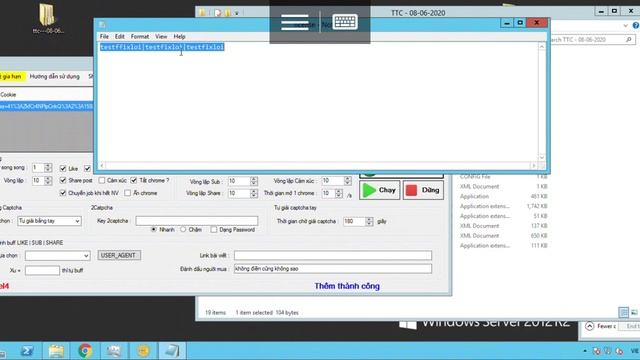640x360 pixels.
Task: Open Google Chrome from the taskbar
Action: [85, 351]
